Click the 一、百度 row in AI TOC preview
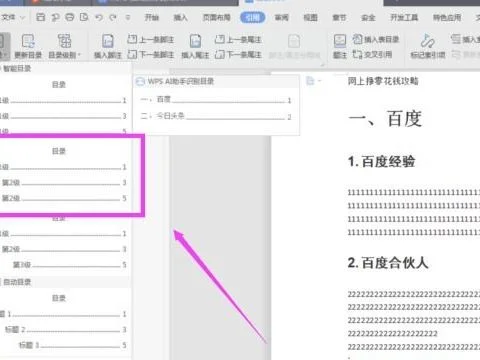This screenshot has width=480, height=360. pyautogui.click(x=216, y=99)
